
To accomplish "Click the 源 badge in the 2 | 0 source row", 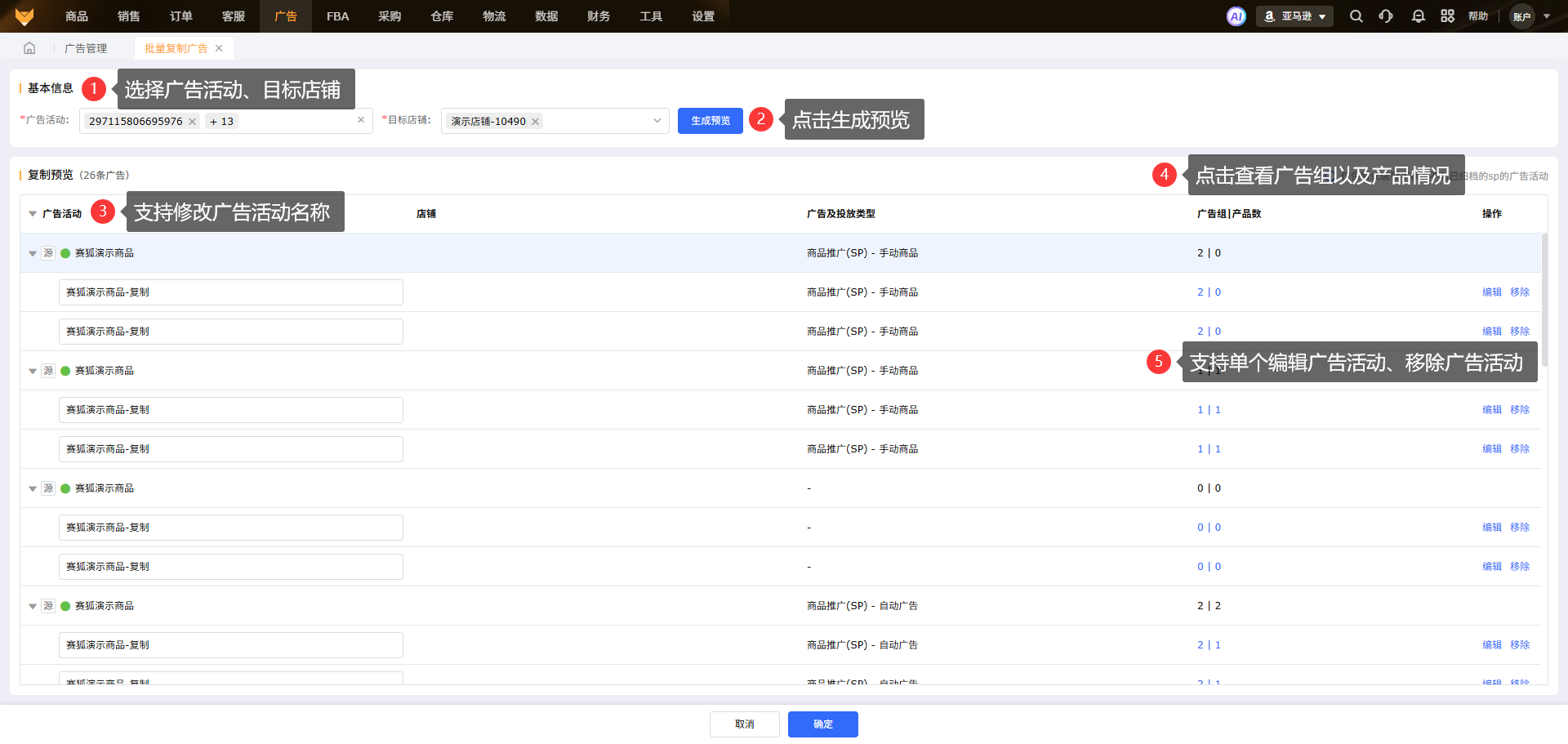I will coord(48,253).
